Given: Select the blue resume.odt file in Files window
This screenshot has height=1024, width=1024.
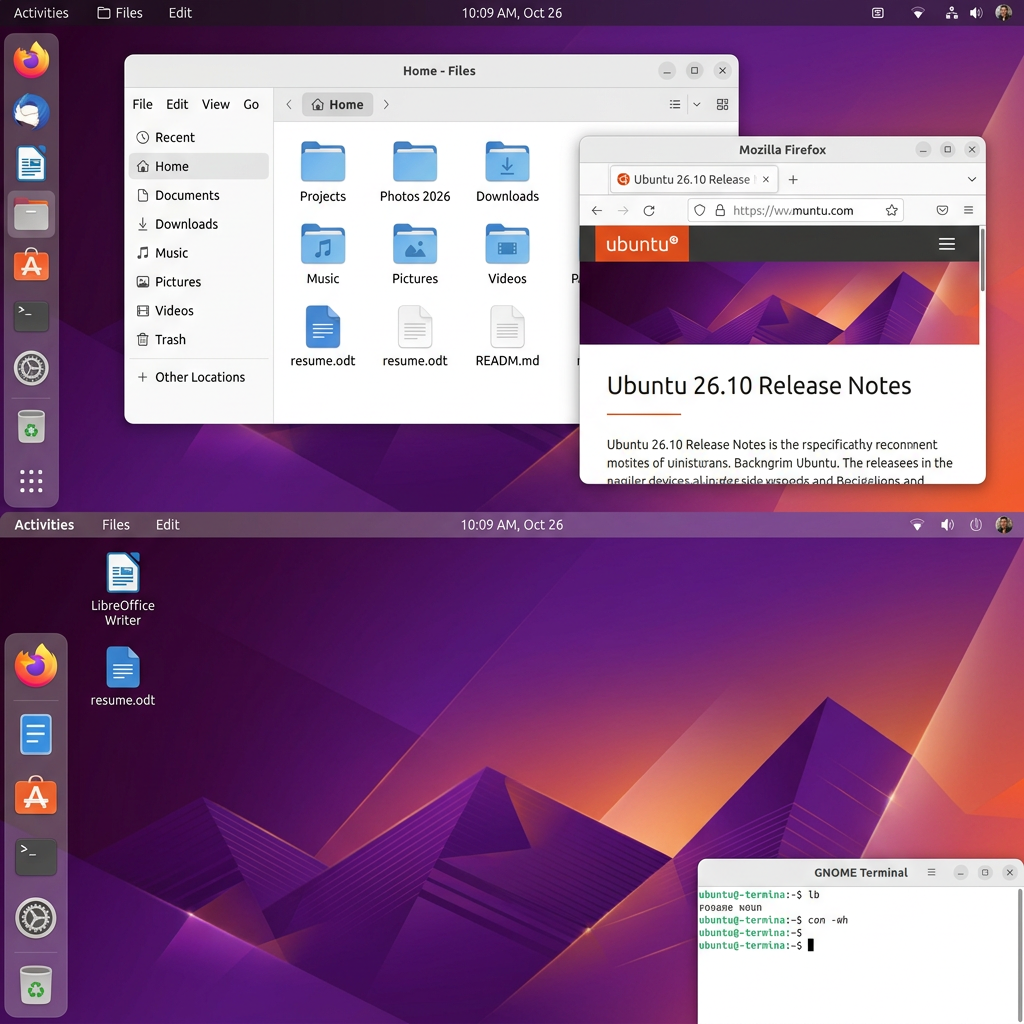Looking at the screenshot, I should click(x=323, y=327).
